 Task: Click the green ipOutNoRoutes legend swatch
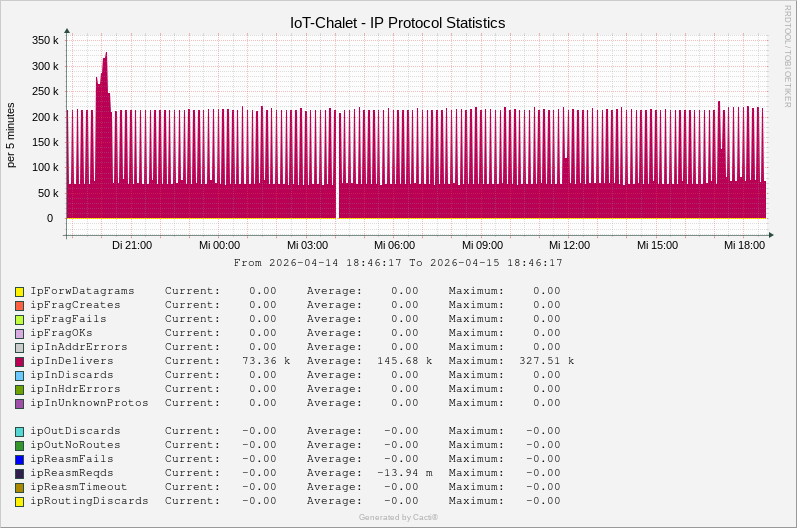(19, 446)
